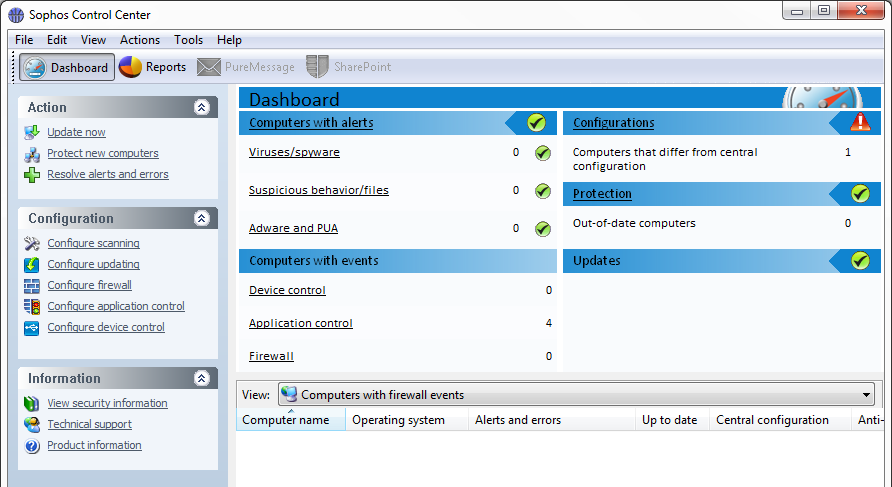This screenshot has height=487, width=892.
Task: Open the Configure firewall link
Action: tap(89, 285)
